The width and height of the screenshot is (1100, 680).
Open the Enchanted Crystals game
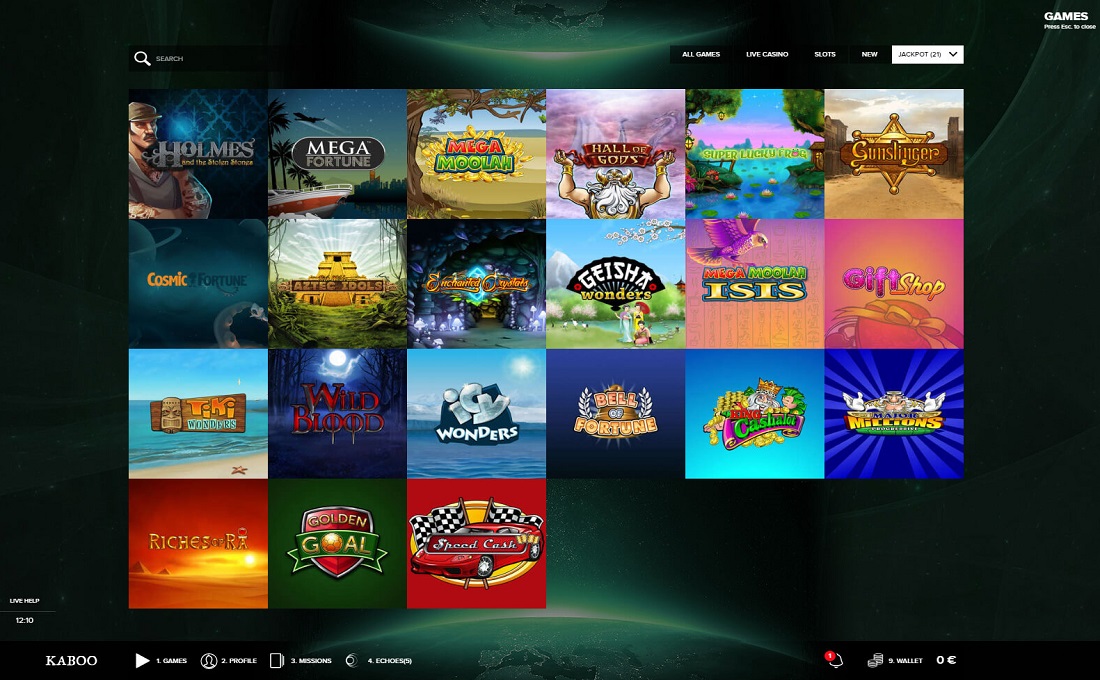pos(476,284)
